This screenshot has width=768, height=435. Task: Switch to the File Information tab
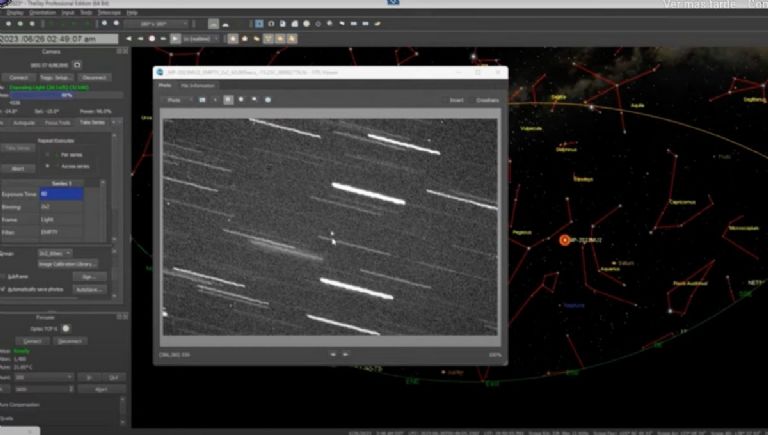pyautogui.click(x=199, y=86)
